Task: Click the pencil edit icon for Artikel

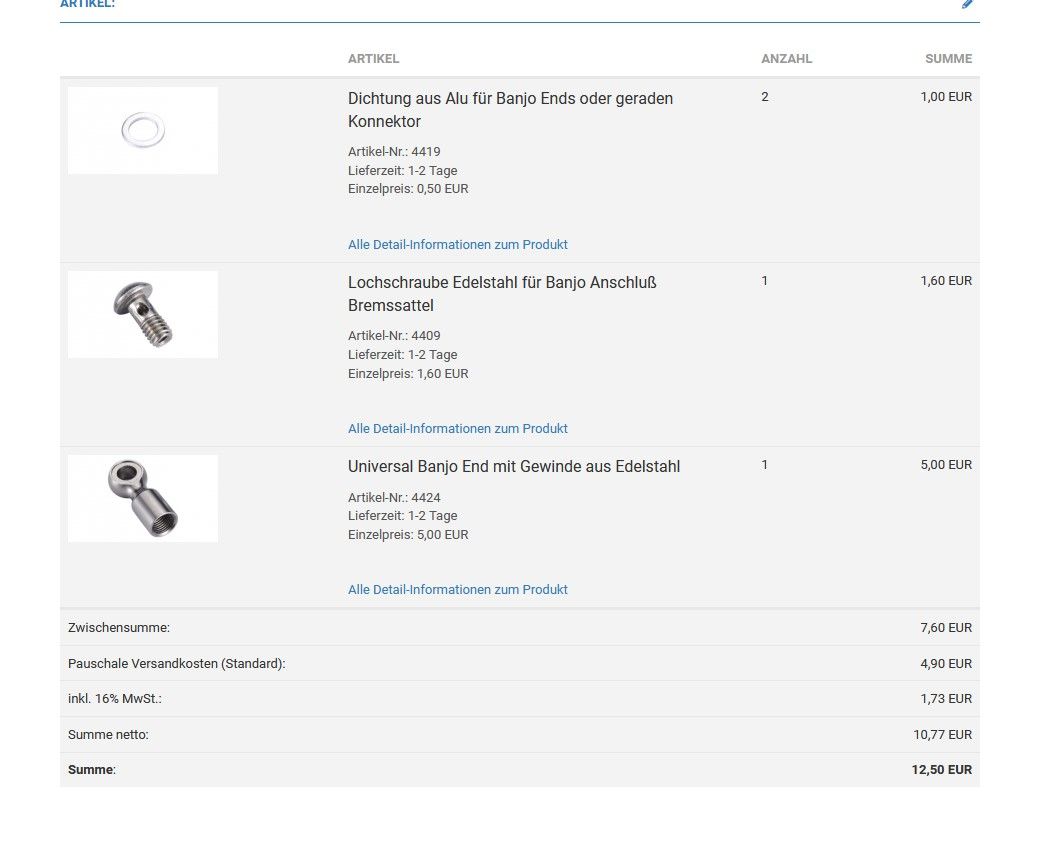Action: pos(967,4)
